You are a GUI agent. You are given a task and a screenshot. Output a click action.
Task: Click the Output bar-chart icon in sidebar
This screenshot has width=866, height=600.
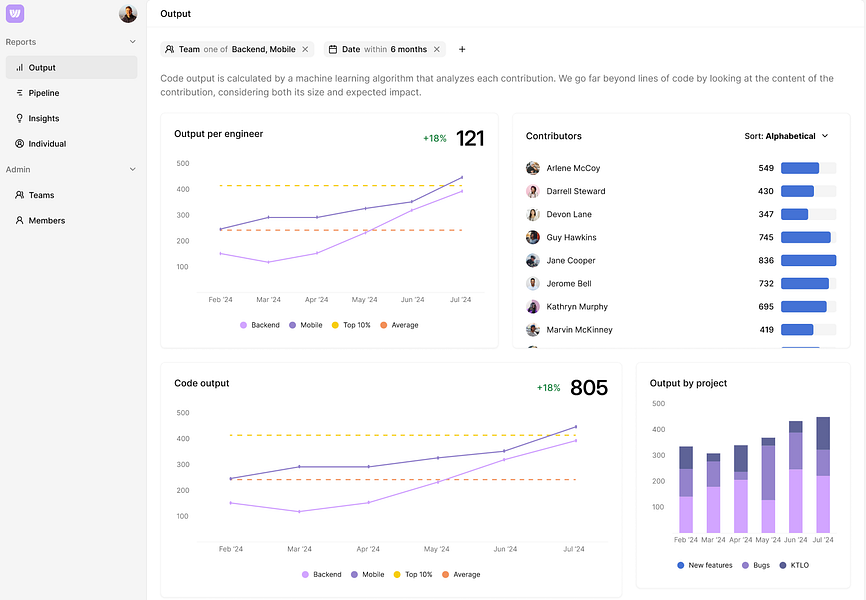(x=19, y=68)
